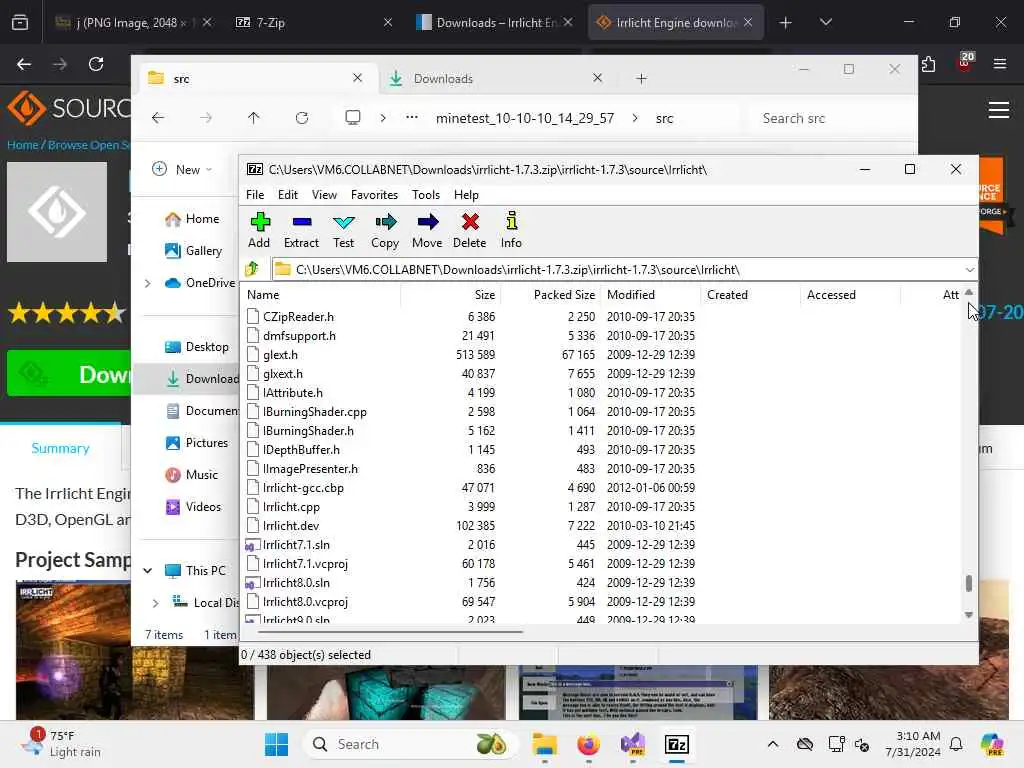Expand the 7-Zip address bar path dropdown
1024x768 pixels.
coord(969,270)
